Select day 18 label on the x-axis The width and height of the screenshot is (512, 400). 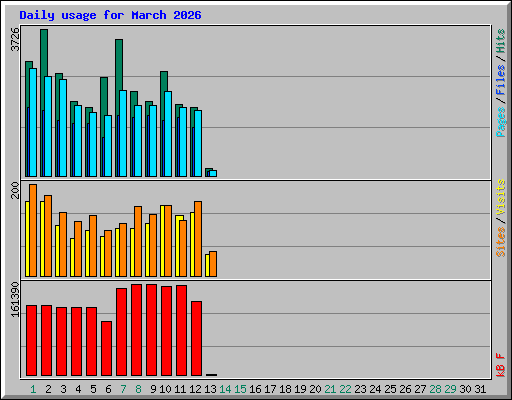click(285, 389)
